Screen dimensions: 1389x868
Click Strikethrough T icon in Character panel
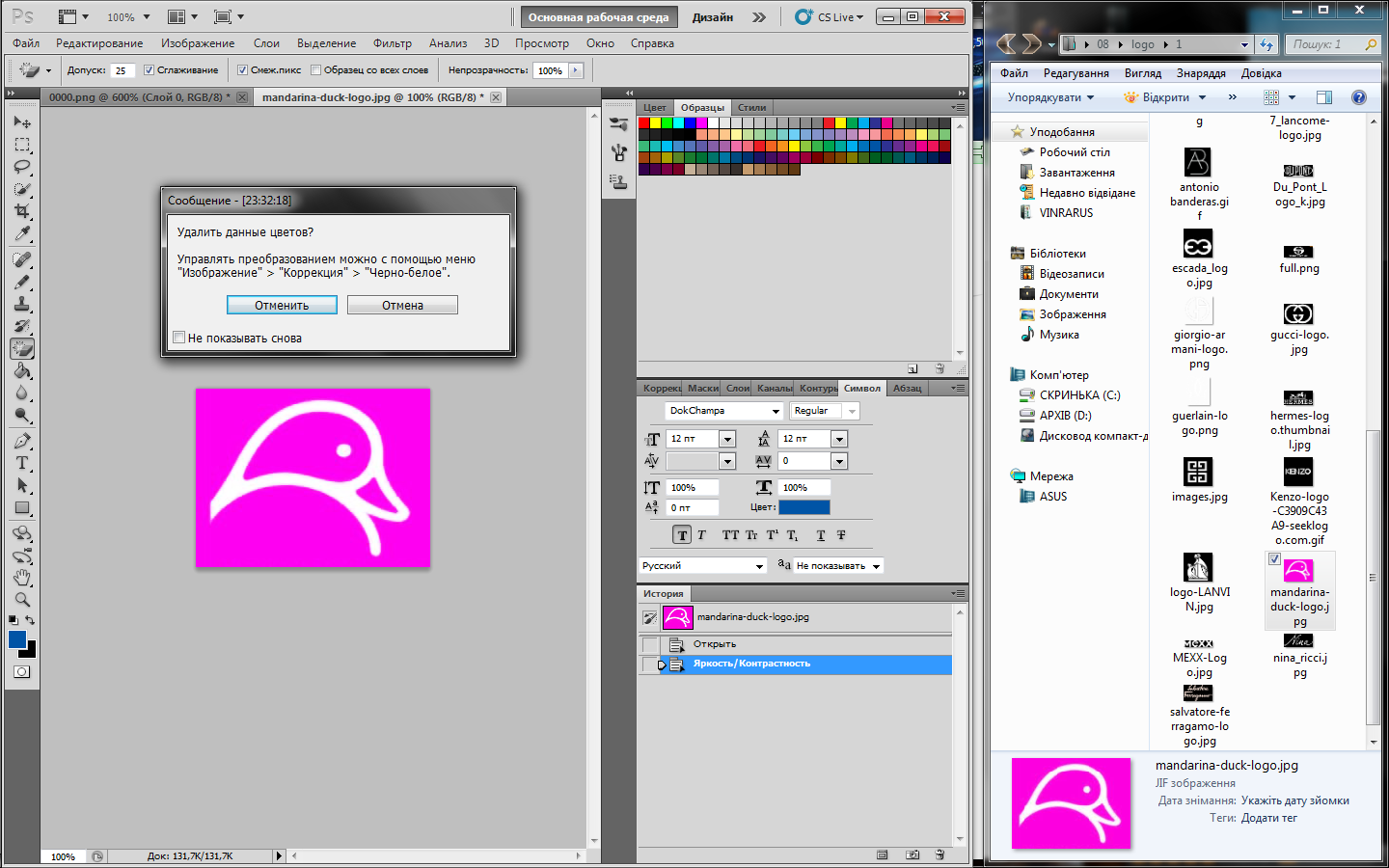click(x=841, y=535)
